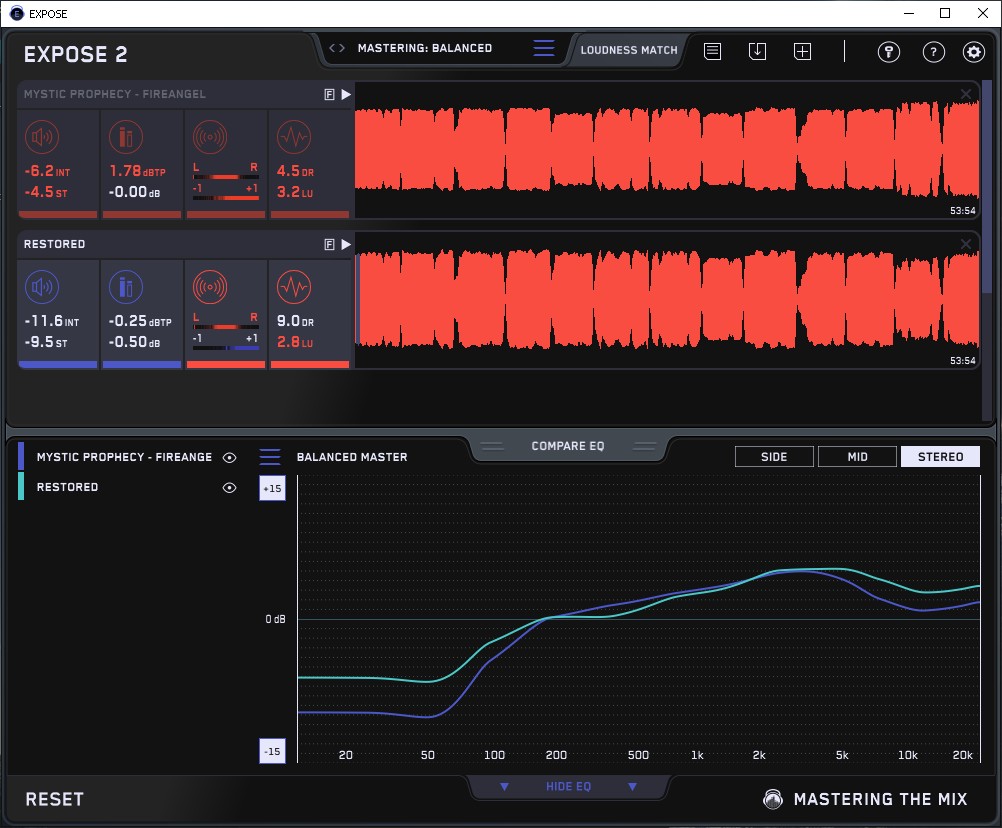Toggle the Loudness Match button

click(629, 49)
